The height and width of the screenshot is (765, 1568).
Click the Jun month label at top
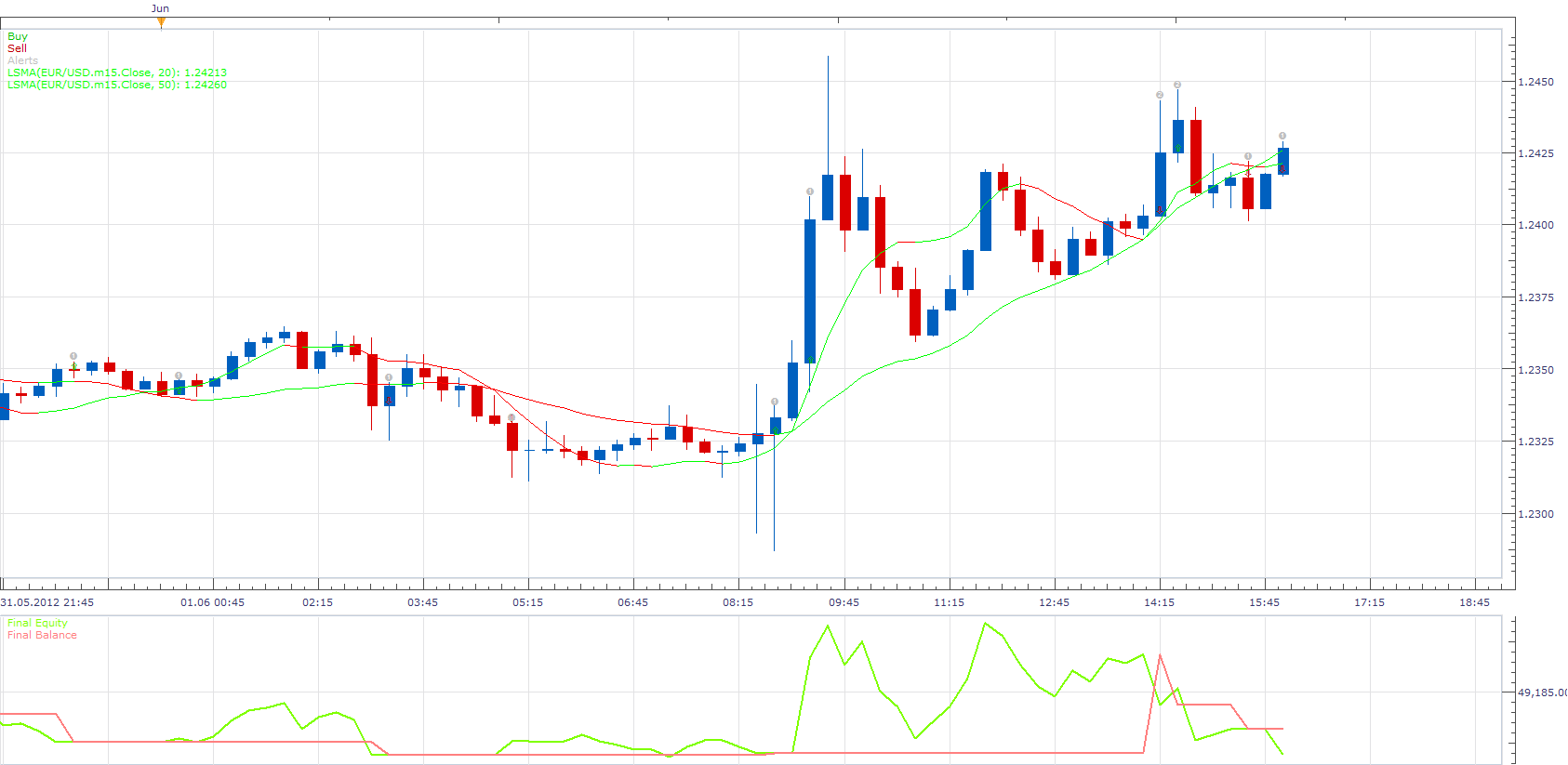click(x=160, y=8)
